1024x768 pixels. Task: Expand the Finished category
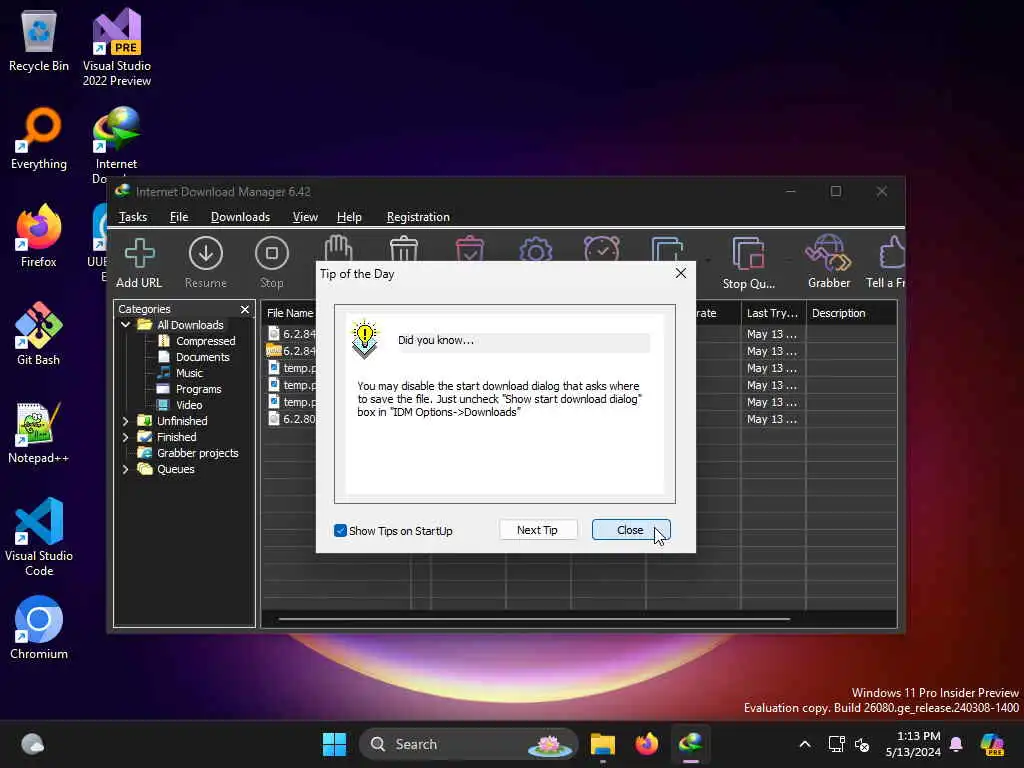click(125, 437)
